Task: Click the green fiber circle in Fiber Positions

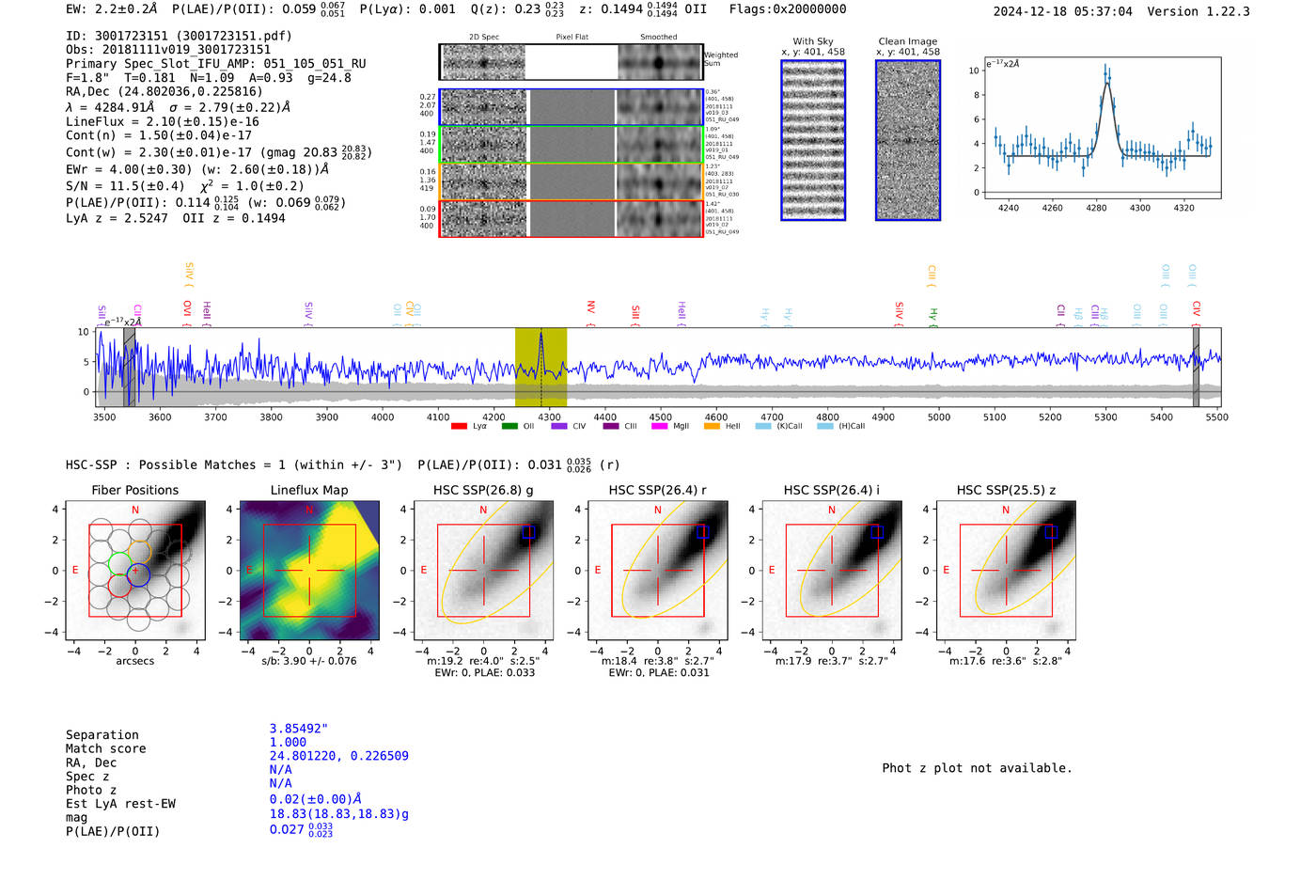Action: pyautogui.click(x=119, y=564)
